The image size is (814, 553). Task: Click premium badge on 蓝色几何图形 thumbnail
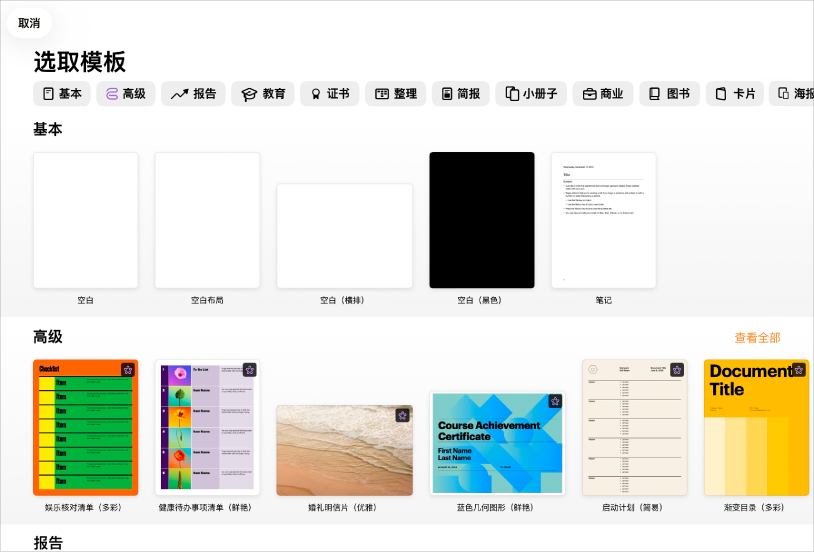click(555, 401)
